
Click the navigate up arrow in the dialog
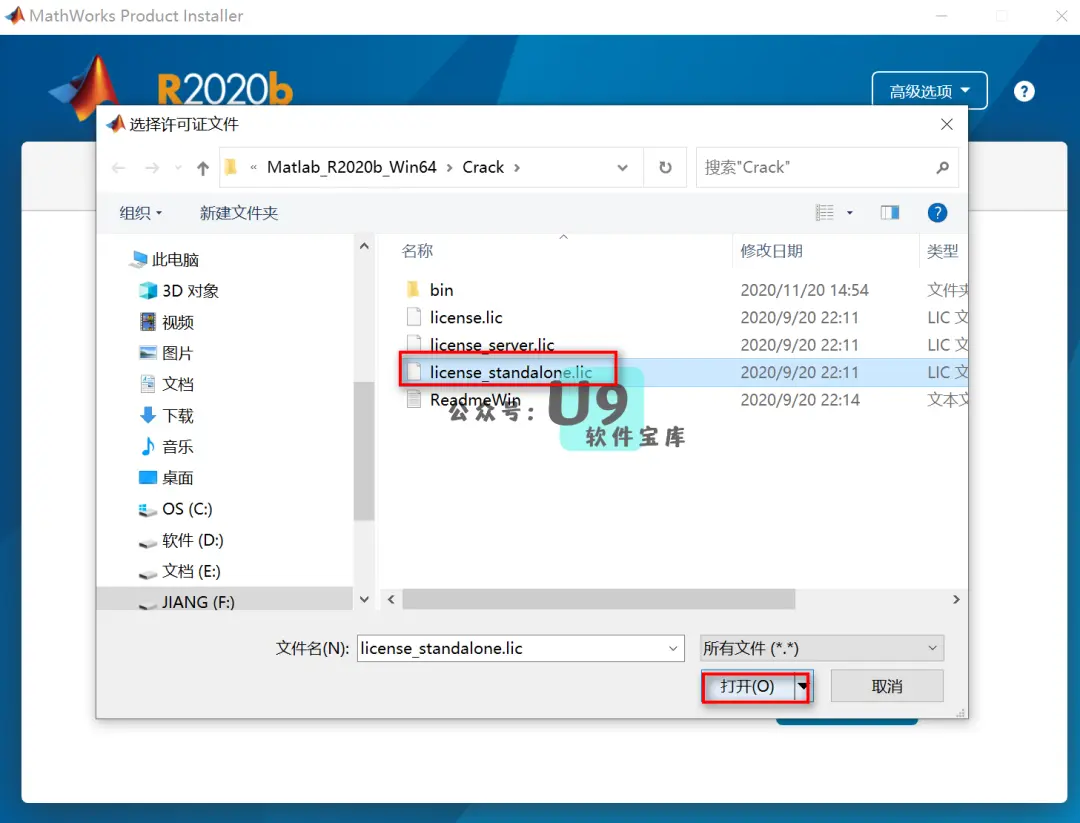(x=203, y=167)
